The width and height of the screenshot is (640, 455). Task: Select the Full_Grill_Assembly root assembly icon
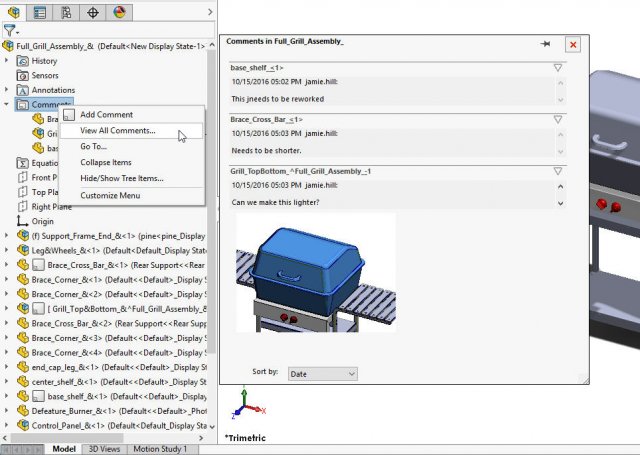pos(8,46)
